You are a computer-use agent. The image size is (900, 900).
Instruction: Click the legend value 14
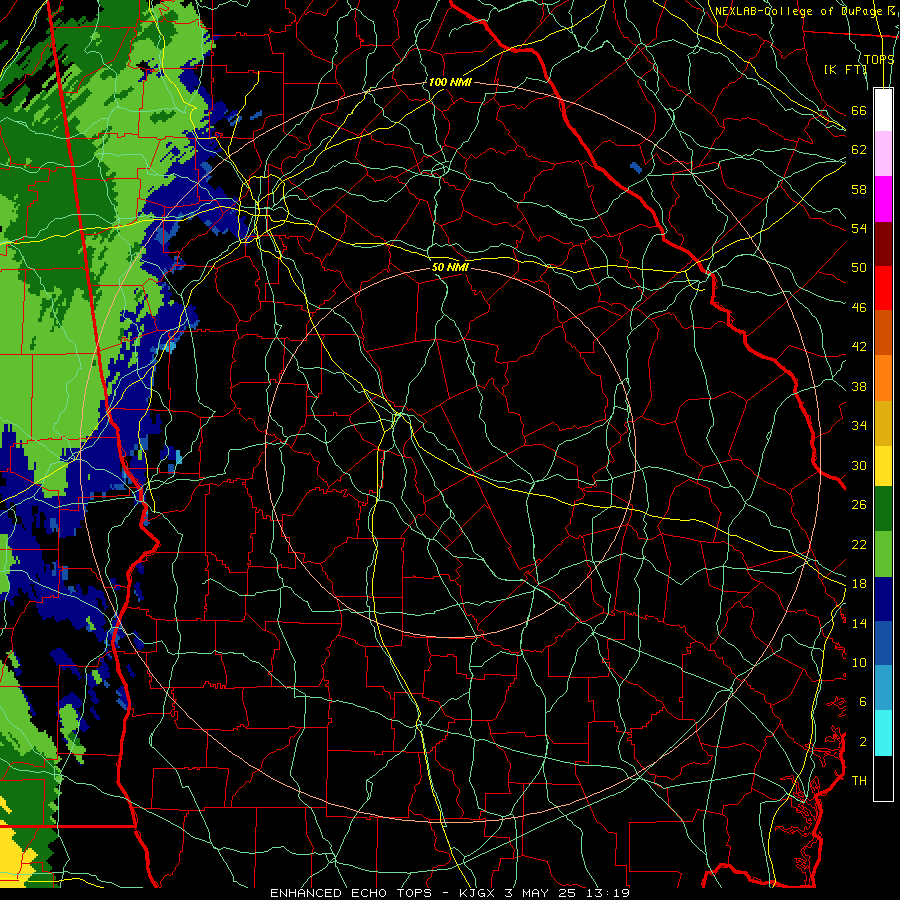tap(859, 623)
